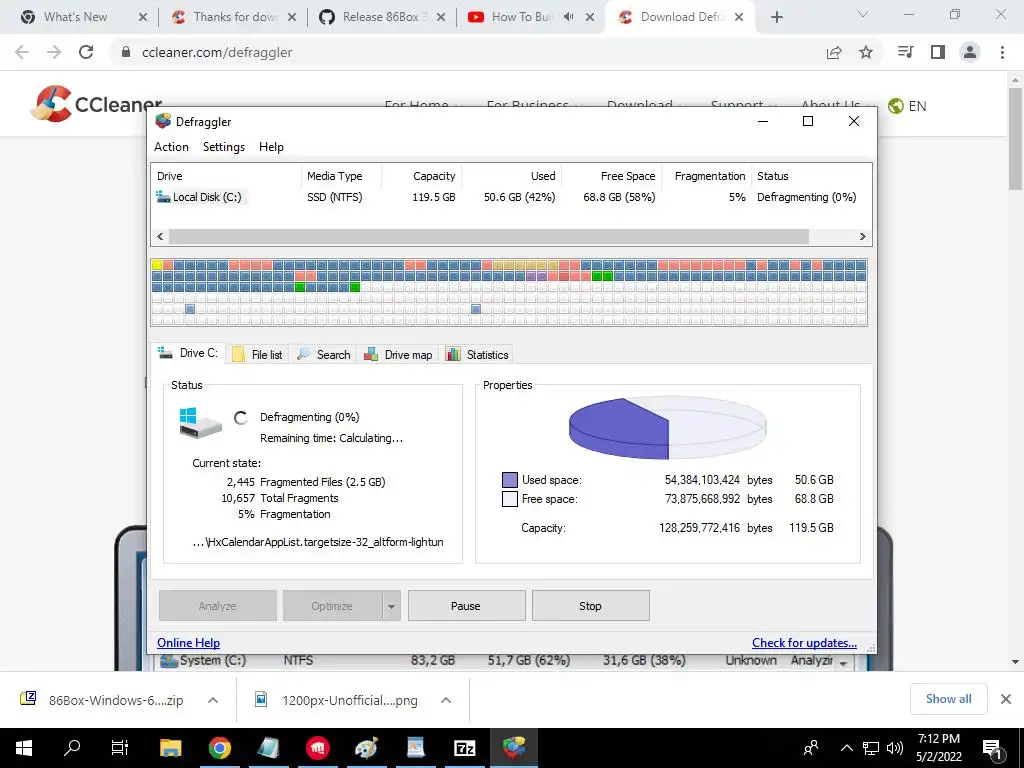Open taskbar Search icon
1024x768 pixels.
[72, 747]
